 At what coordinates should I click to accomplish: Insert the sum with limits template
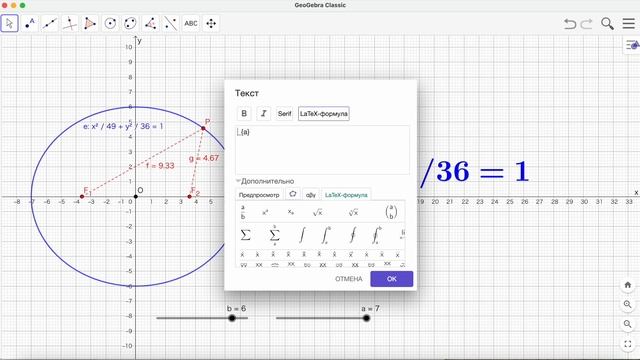click(275, 235)
